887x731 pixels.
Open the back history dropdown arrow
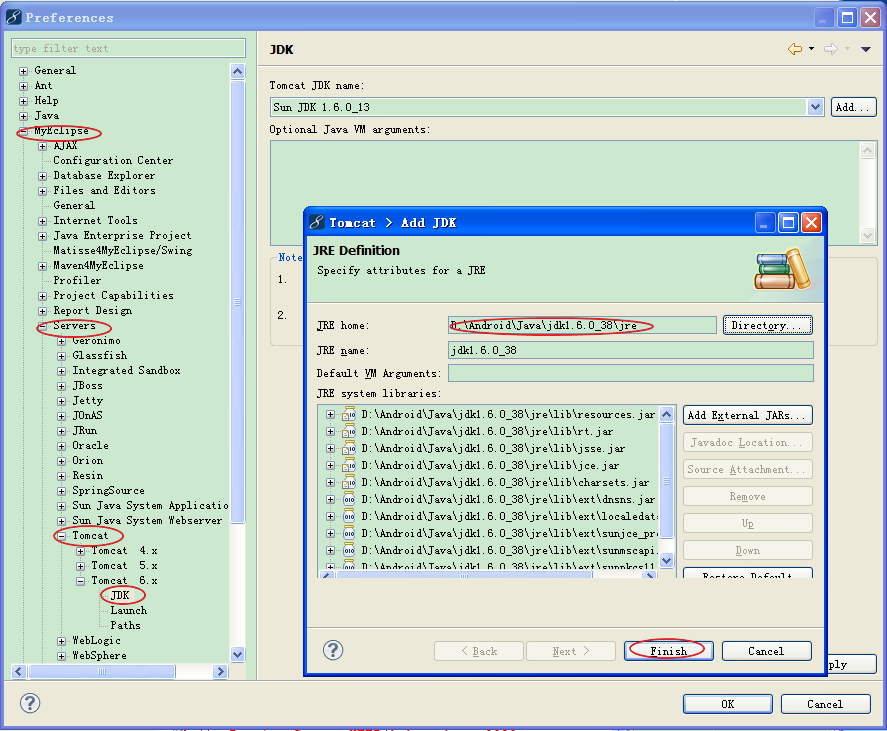(x=811, y=49)
